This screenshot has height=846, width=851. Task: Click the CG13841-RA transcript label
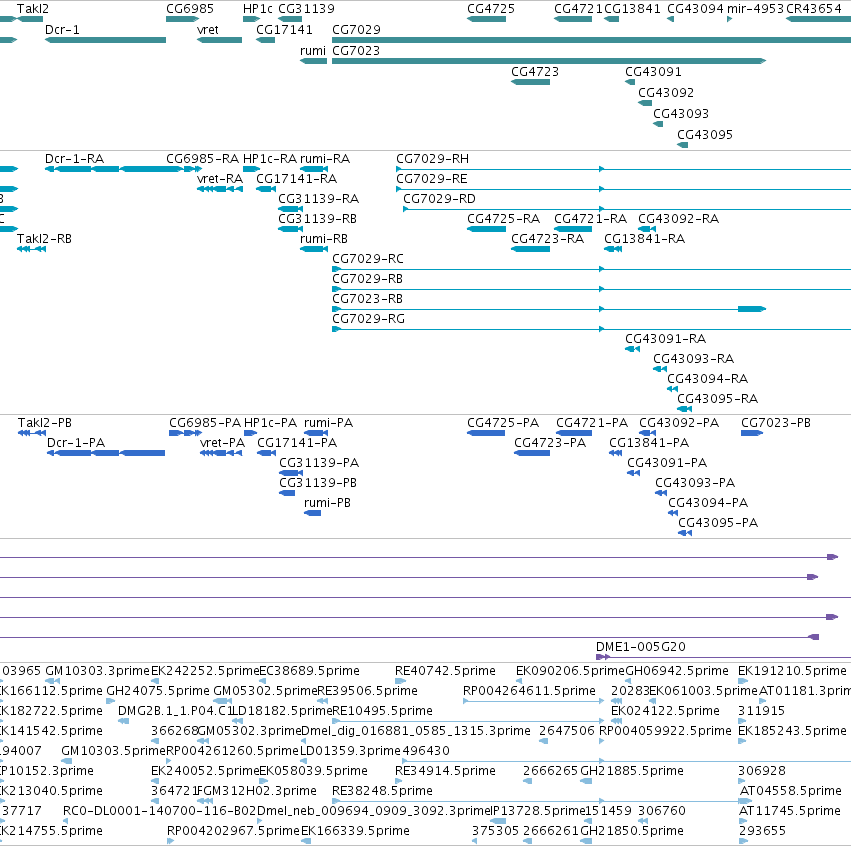click(645, 239)
